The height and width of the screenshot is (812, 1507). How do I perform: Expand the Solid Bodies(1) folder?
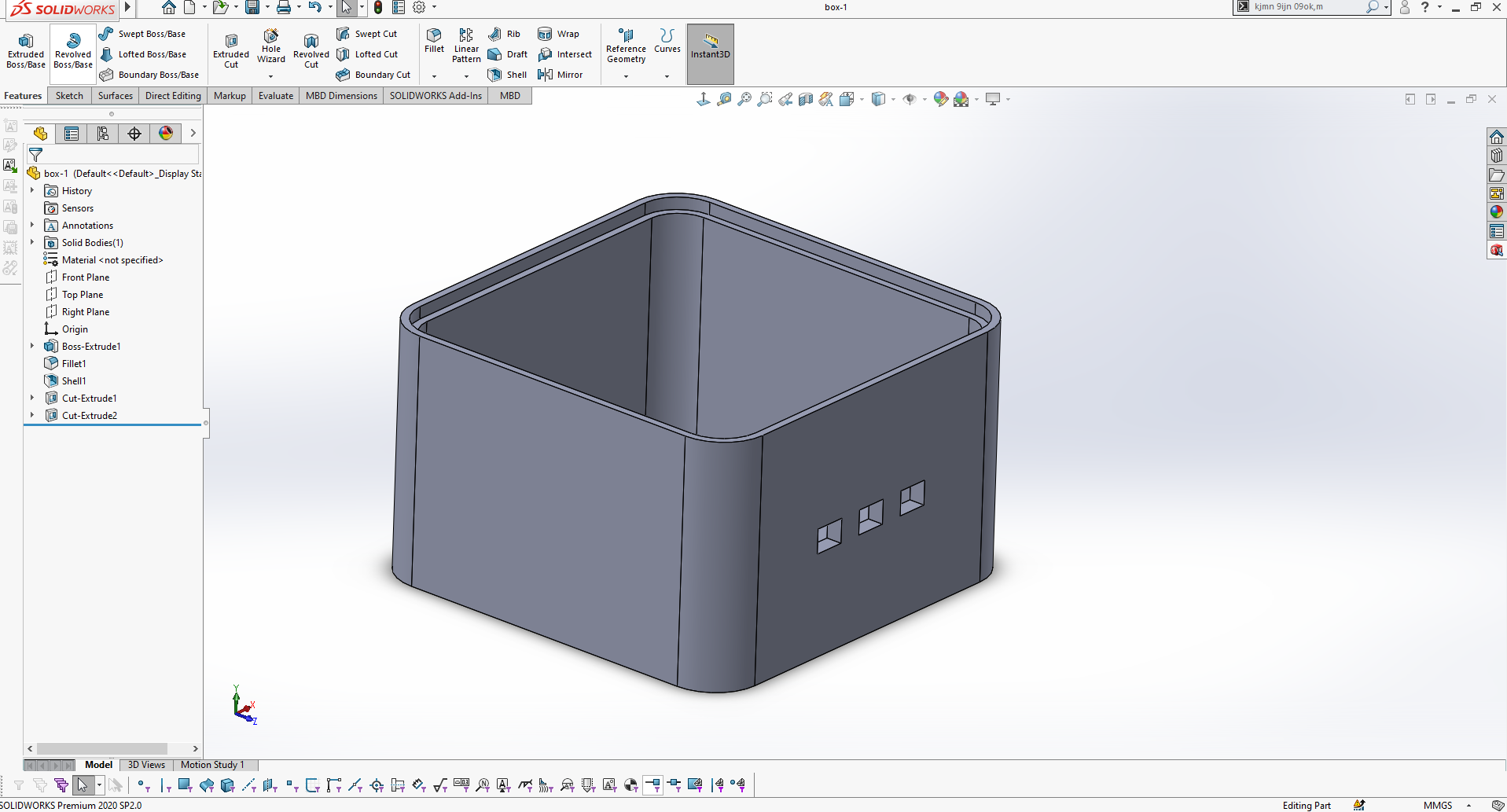32,242
